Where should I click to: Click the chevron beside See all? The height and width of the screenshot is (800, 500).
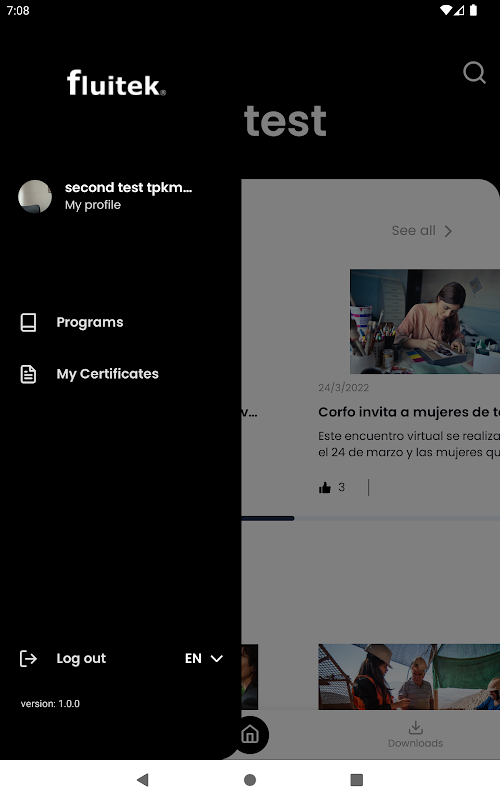448,231
